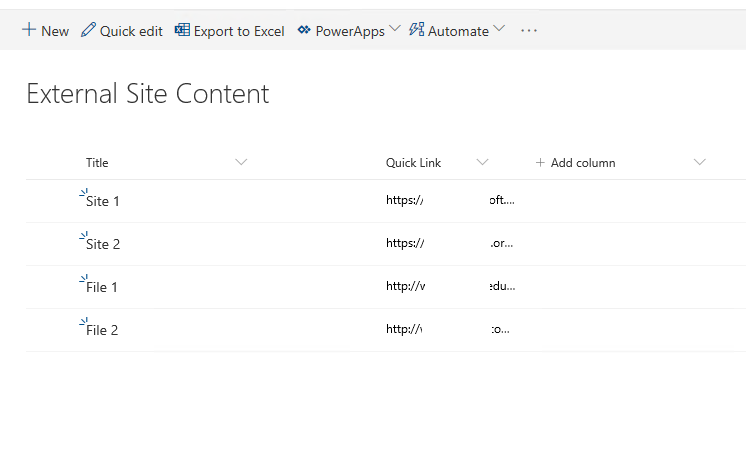The height and width of the screenshot is (453, 746).
Task: Click the File 1 quick link URL
Action: pyautogui.click(x=451, y=286)
